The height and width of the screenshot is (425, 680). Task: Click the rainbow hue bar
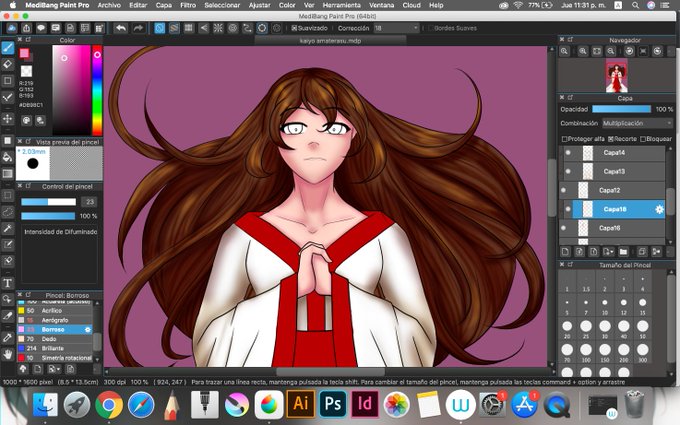click(x=97, y=90)
